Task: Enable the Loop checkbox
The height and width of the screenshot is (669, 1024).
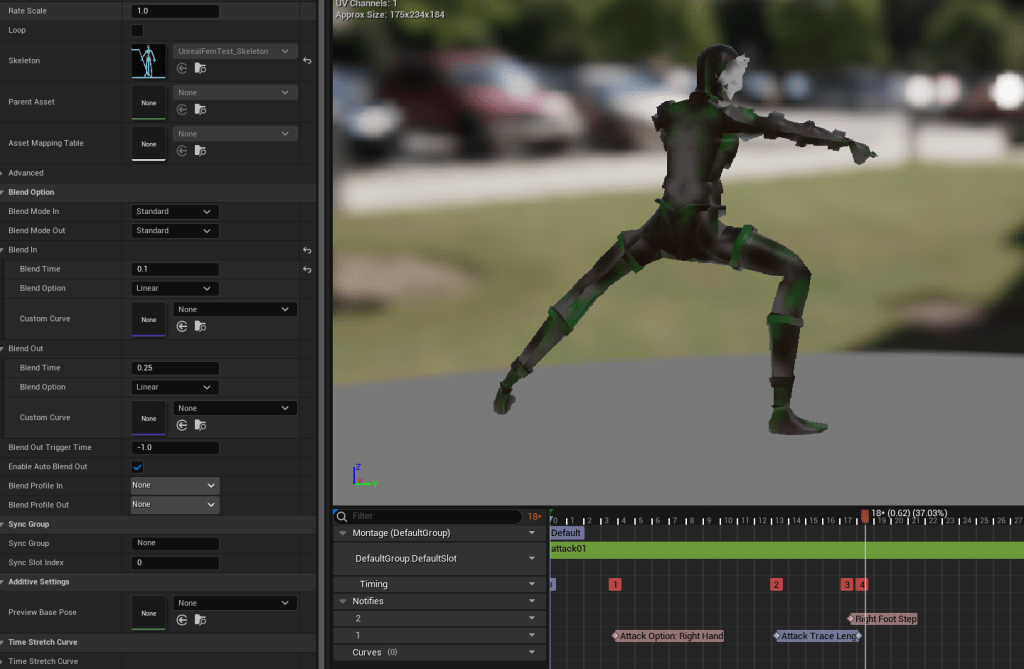Action: (x=138, y=30)
